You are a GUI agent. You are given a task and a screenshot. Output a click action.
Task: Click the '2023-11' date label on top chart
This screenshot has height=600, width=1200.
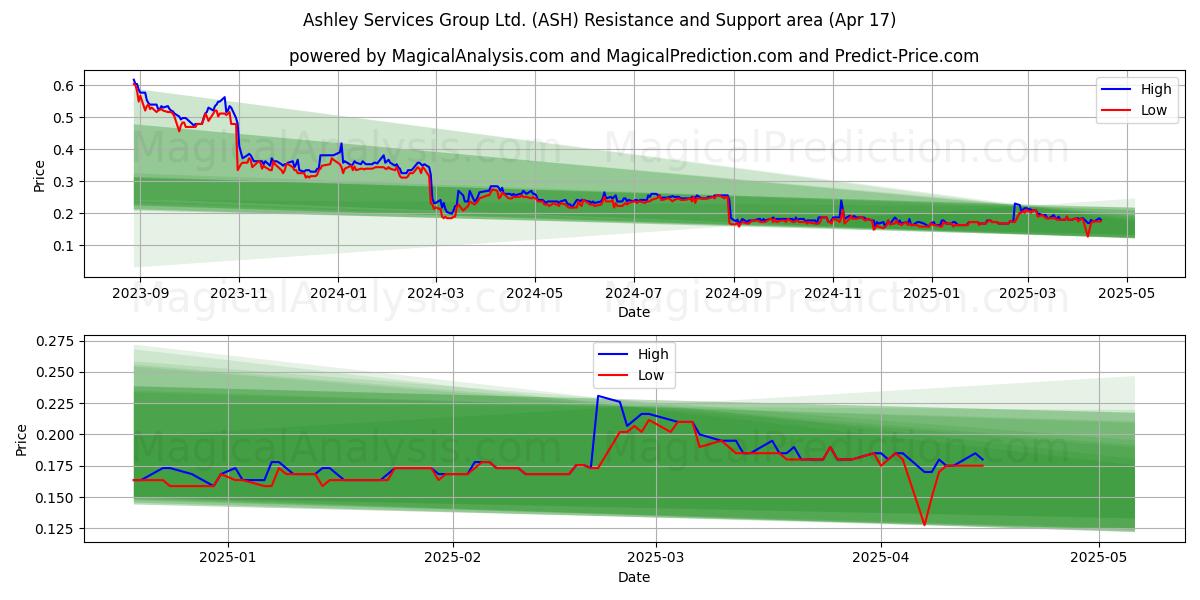(238, 293)
